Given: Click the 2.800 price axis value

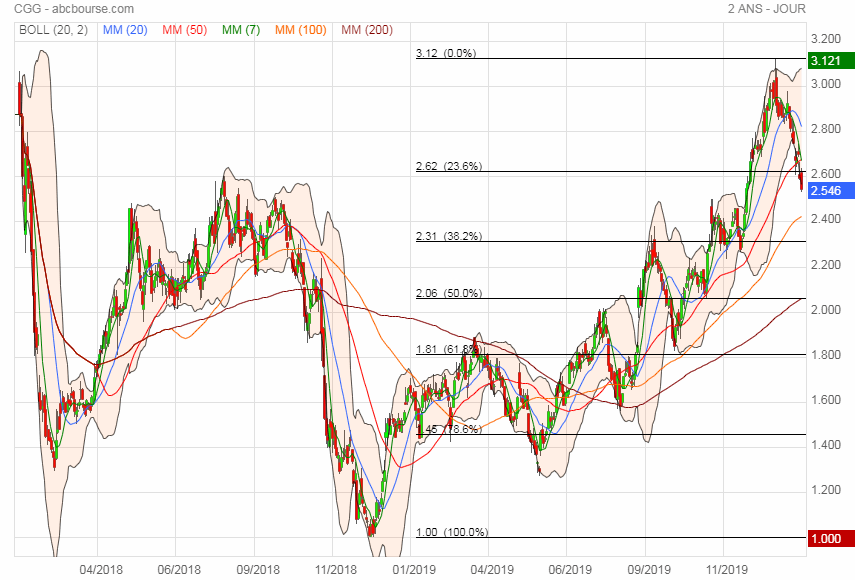Looking at the screenshot, I should click(826, 129).
